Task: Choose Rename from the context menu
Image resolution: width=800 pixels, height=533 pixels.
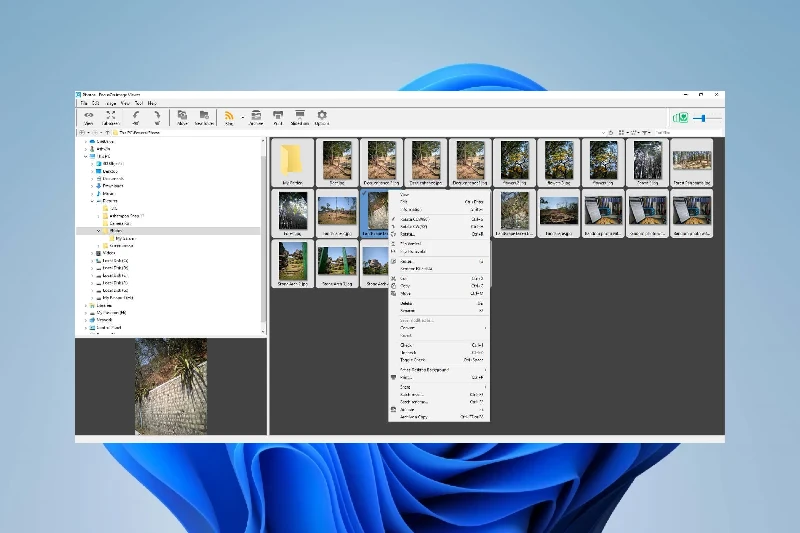Action: (408, 310)
